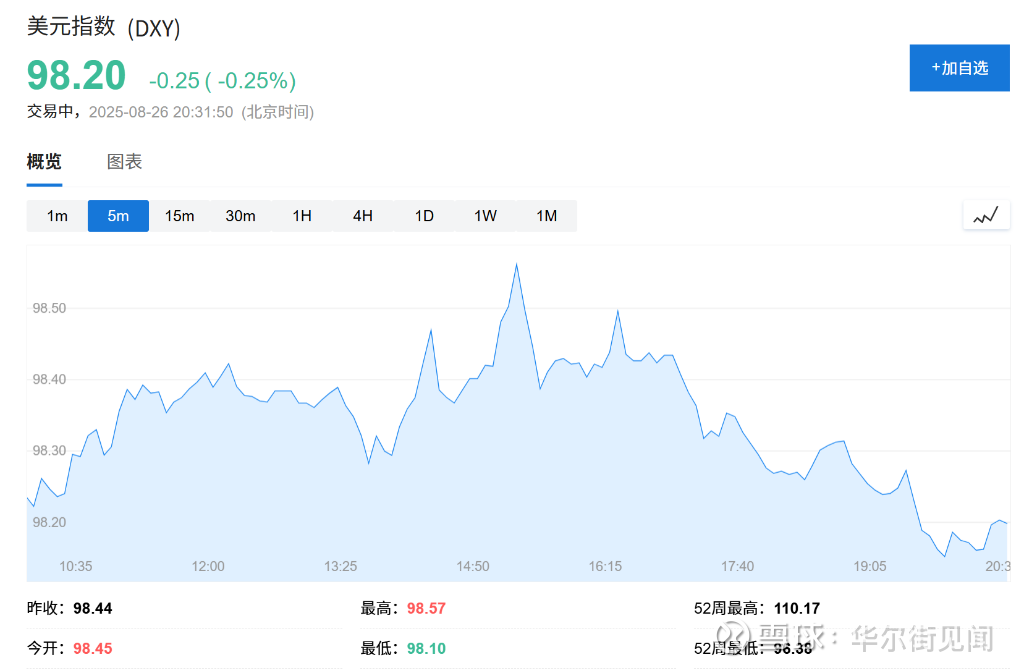Click the line chart type icon
The image size is (1024, 670).
(x=986, y=215)
